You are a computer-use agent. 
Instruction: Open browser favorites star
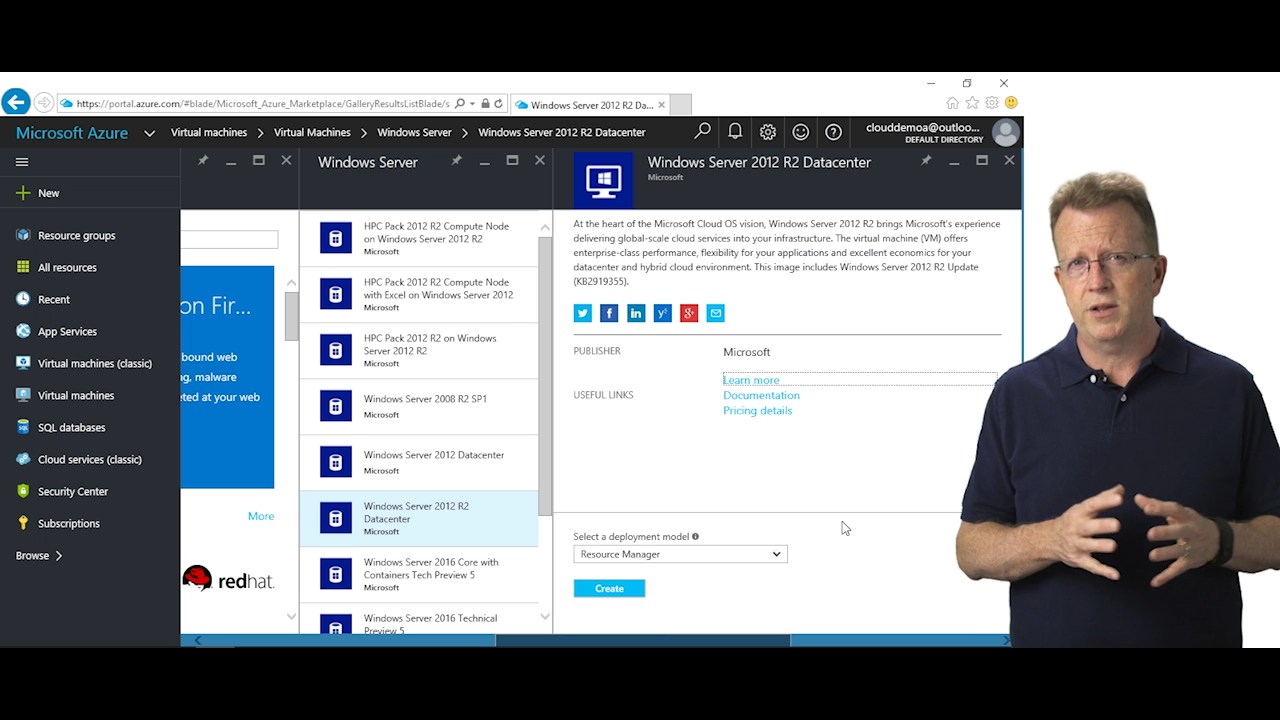click(x=972, y=102)
